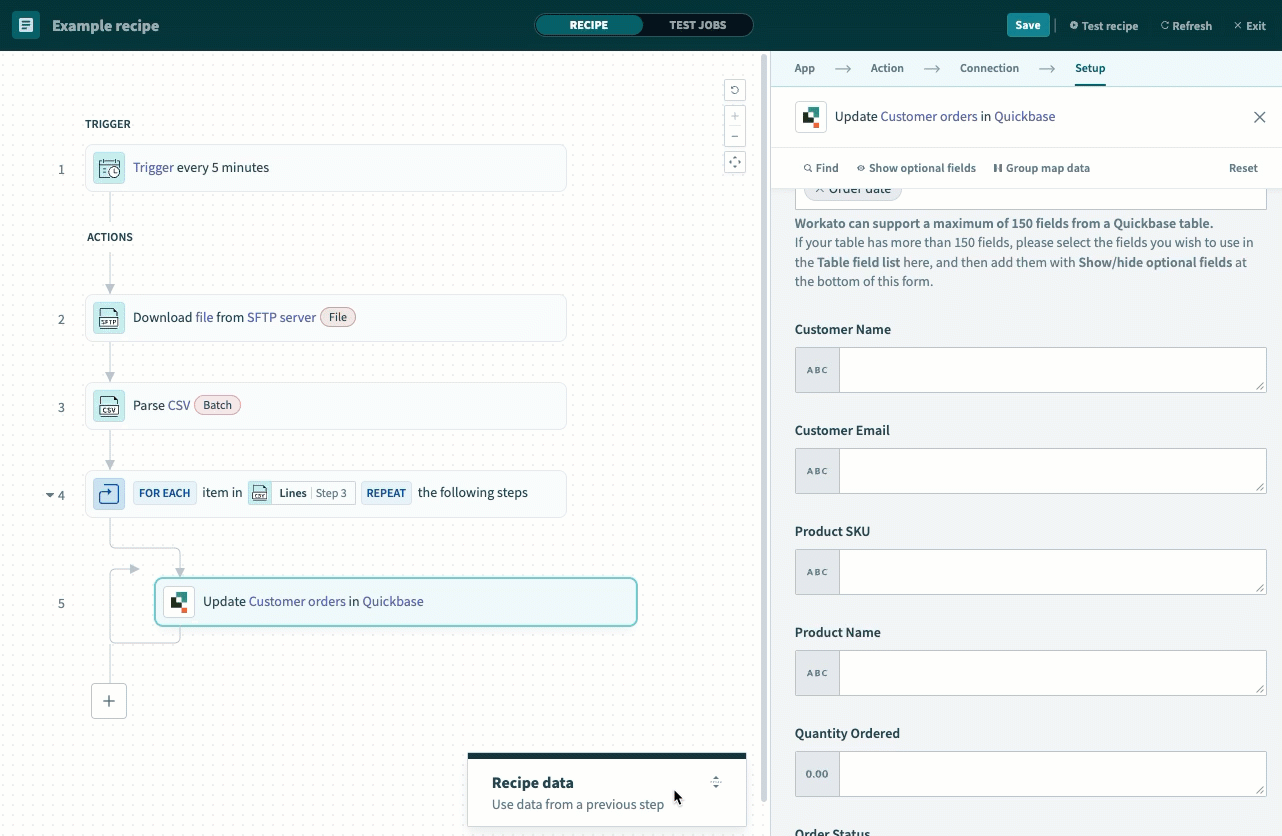Undo canvas change with the rotate arrow icon
Screen dimensions: 1282x836
click(735, 90)
